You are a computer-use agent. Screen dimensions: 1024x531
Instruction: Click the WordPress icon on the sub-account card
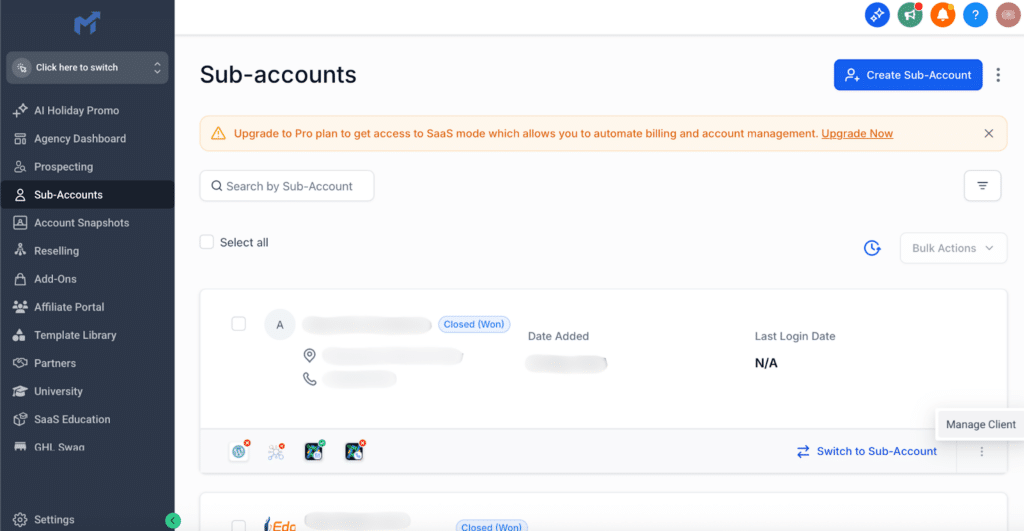239,452
